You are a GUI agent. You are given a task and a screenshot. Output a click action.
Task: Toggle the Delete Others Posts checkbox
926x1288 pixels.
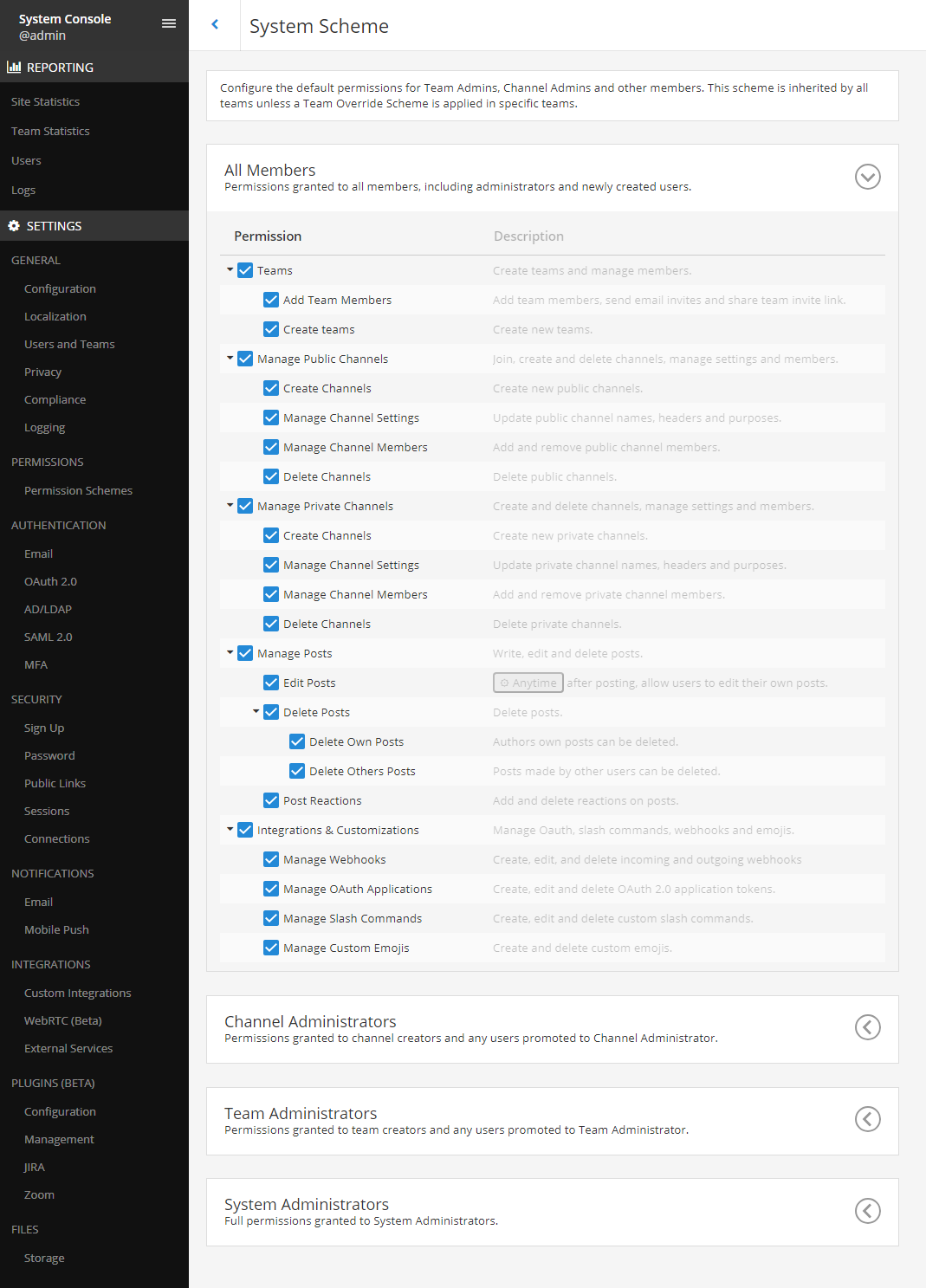(297, 771)
